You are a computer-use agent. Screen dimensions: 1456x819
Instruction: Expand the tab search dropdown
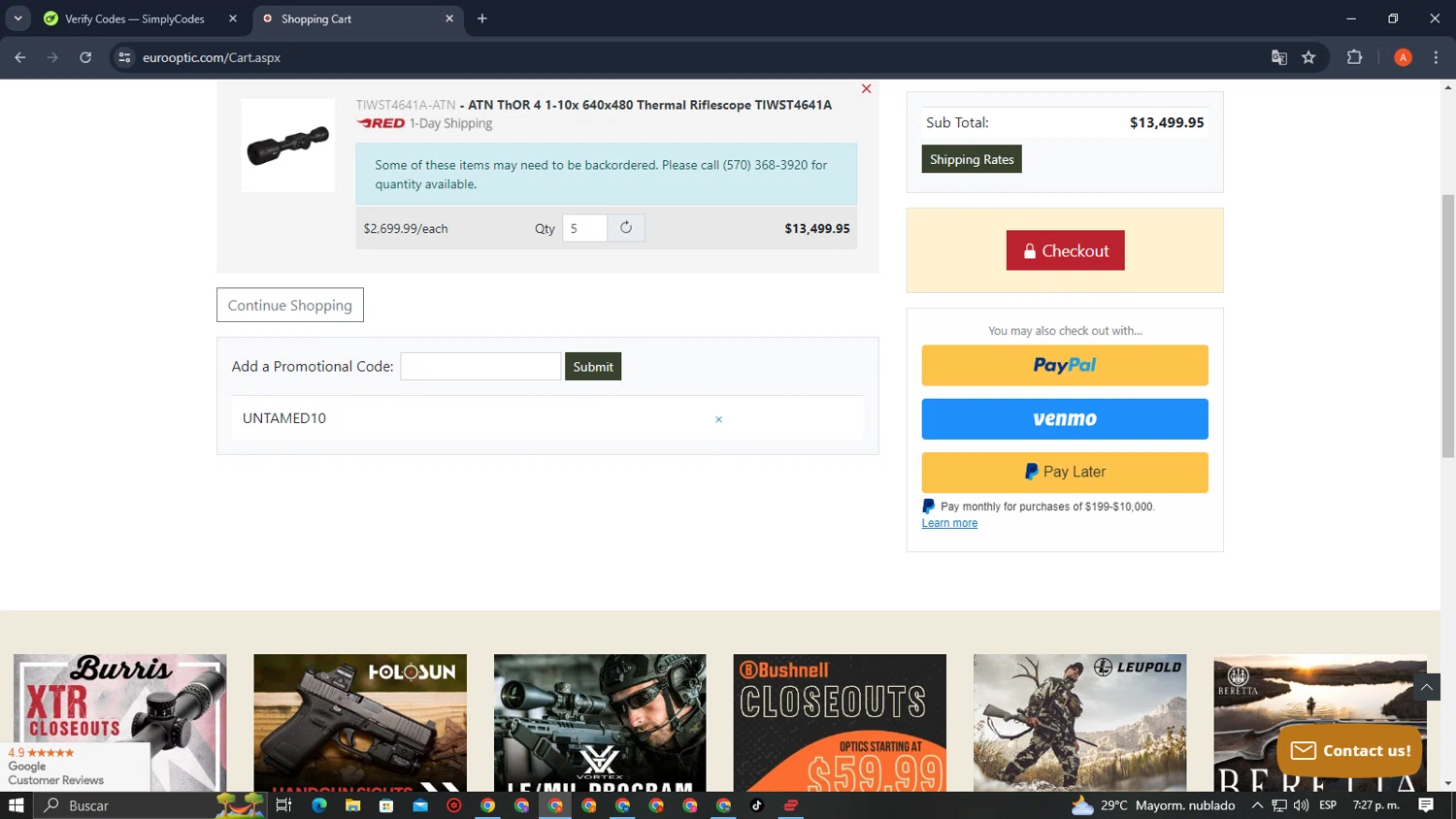(17, 18)
